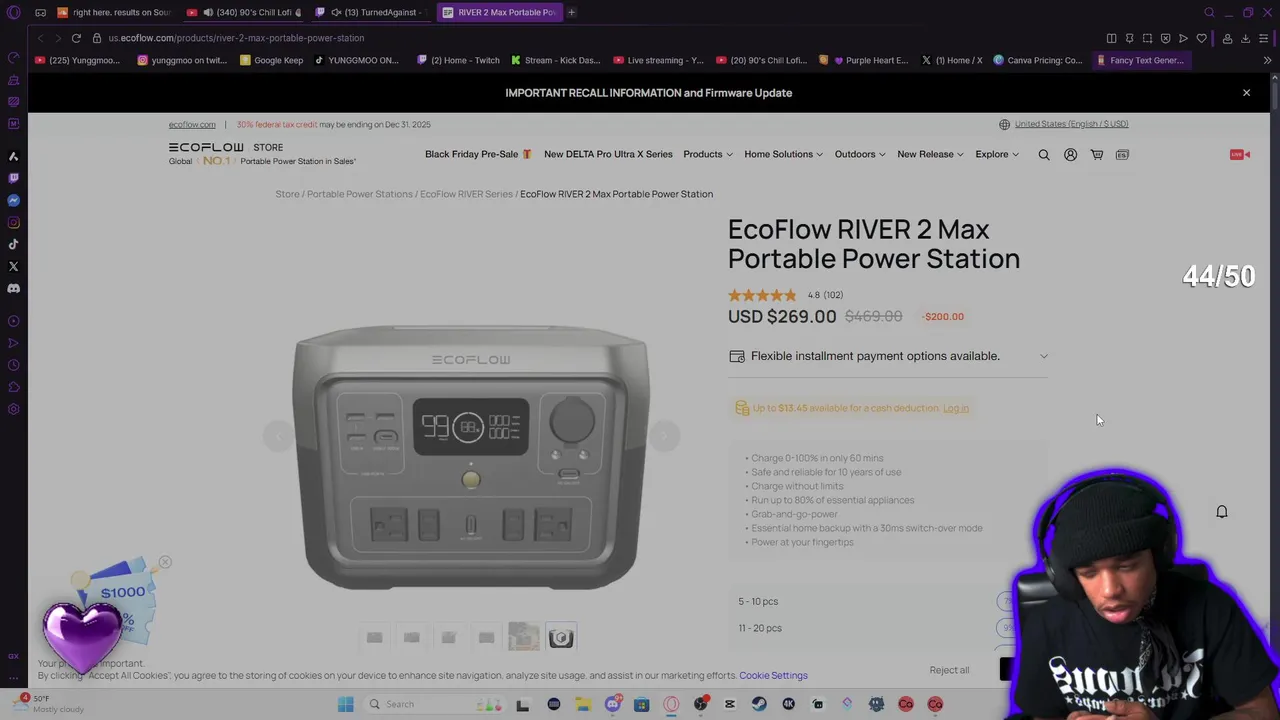Viewport: 1280px width, 720px height.
Task: Select the last product thumbnail image
Action: pyautogui.click(x=561, y=637)
